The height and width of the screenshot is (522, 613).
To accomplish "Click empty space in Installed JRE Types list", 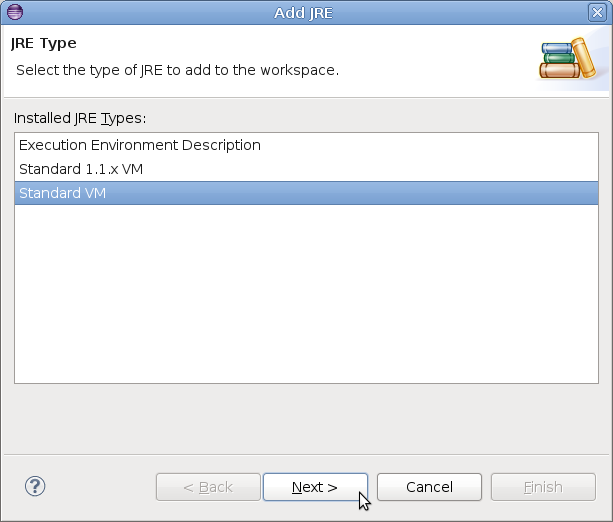I will pyautogui.click(x=306, y=300).
